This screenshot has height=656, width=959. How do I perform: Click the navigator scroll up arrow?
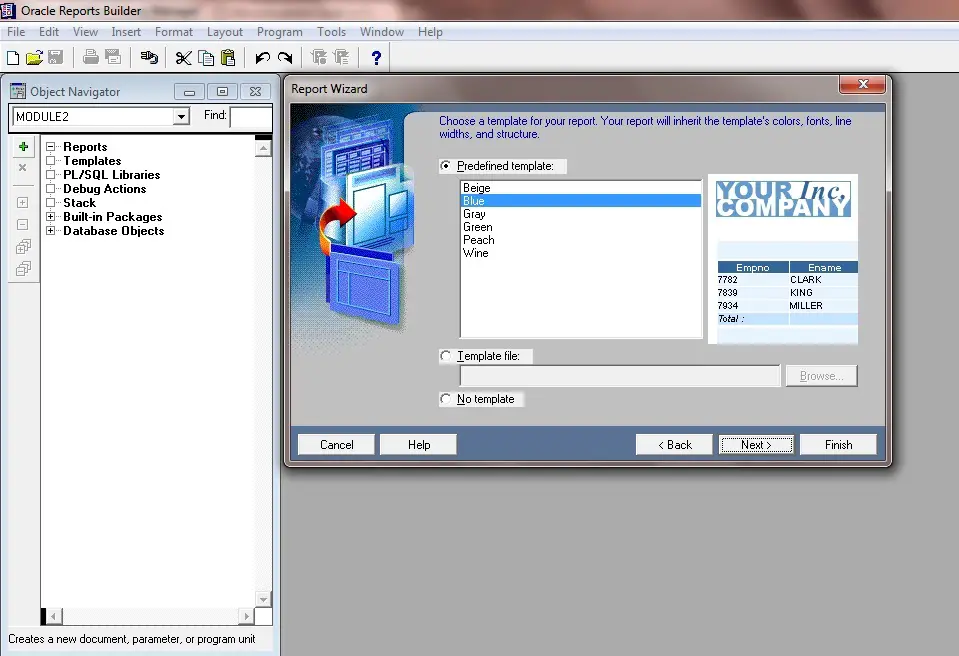tap(263, 148)
